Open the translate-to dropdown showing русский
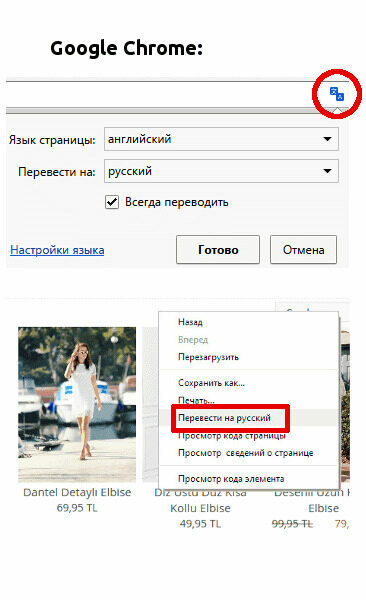 pyautogui.click(x=221, y=171)
